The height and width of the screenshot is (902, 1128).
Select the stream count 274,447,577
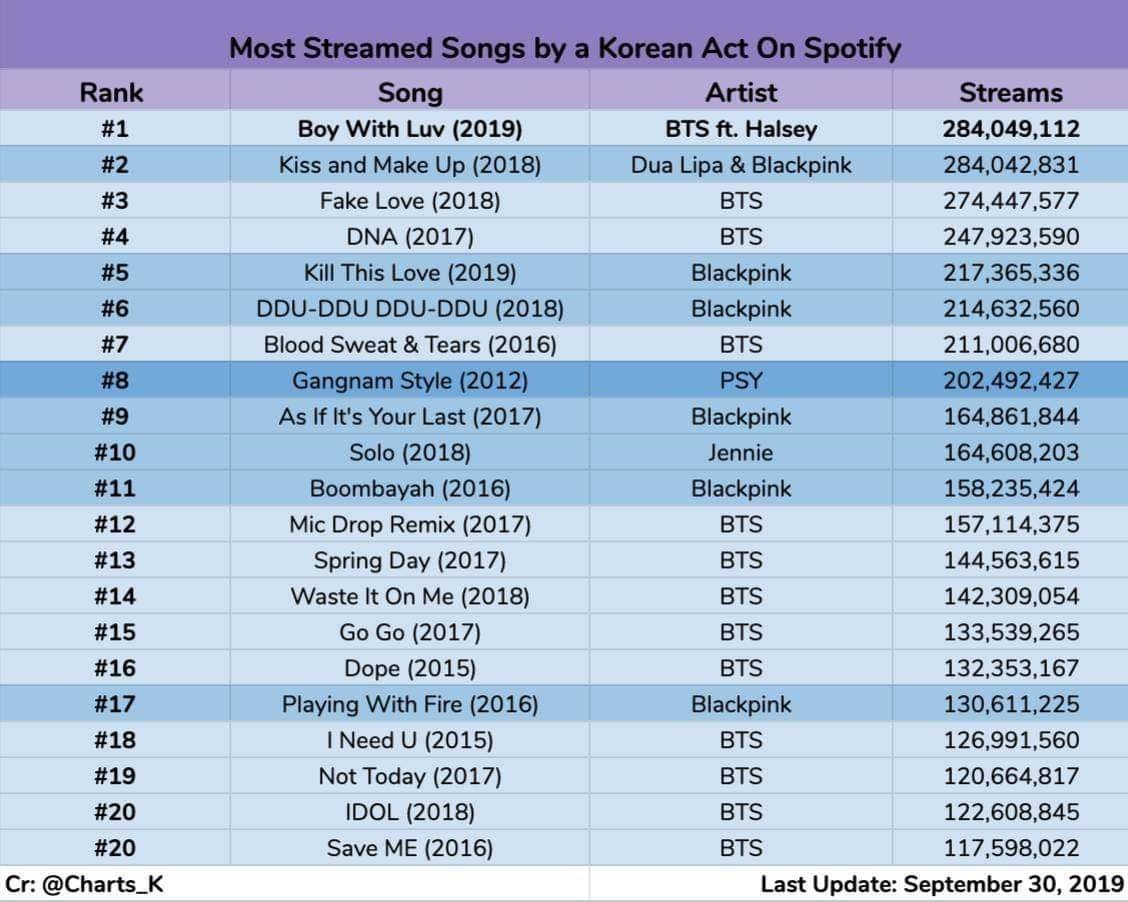pyautogui.click(x=1011, y=201)
